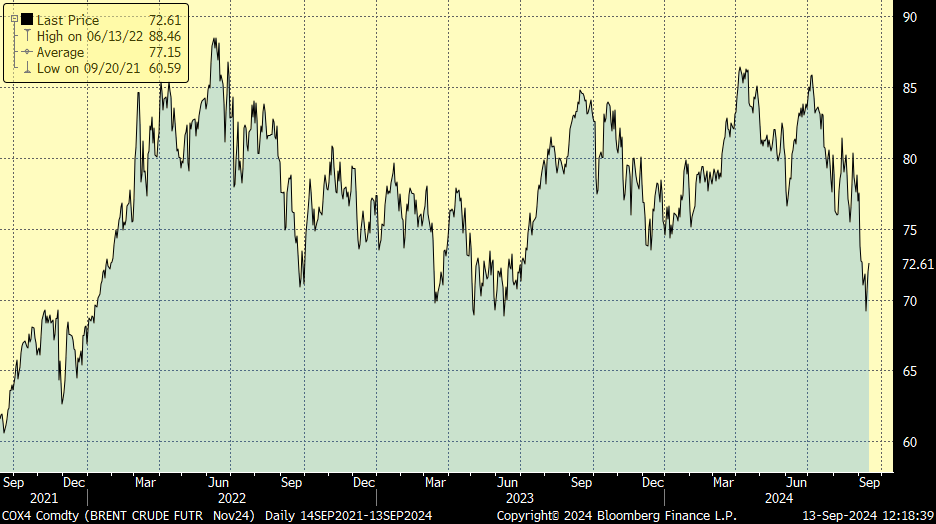Click the 2022 year label on the time axis

pos(231,498)
